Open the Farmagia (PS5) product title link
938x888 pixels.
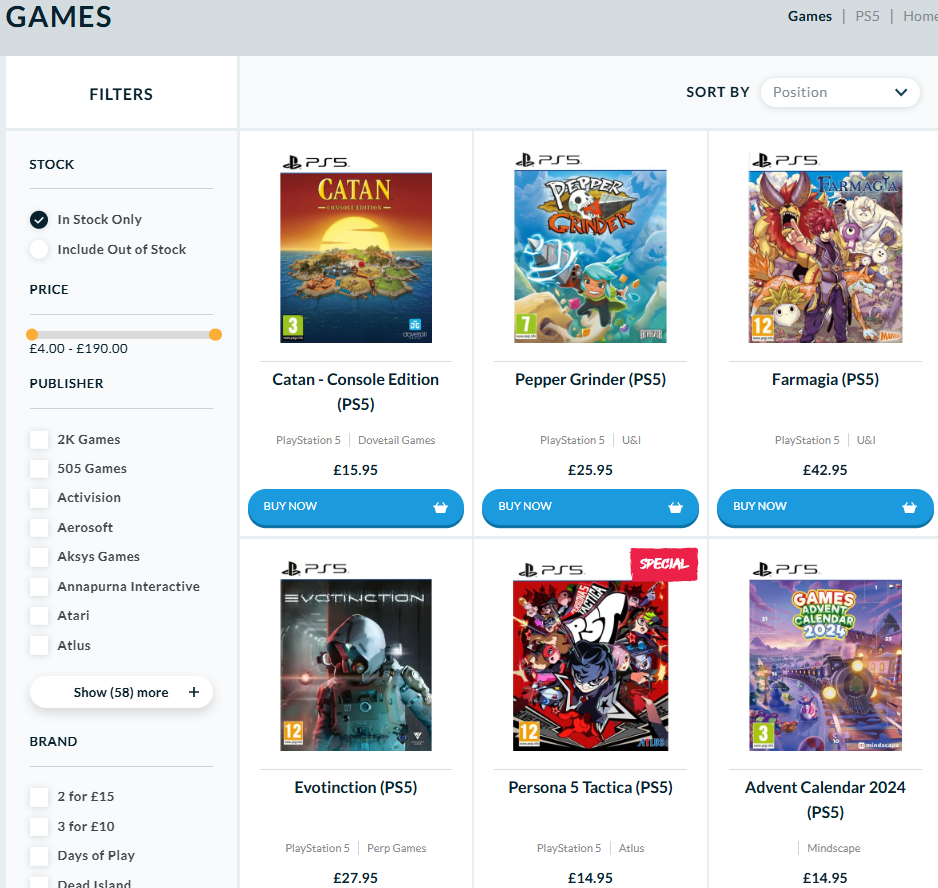825,380
